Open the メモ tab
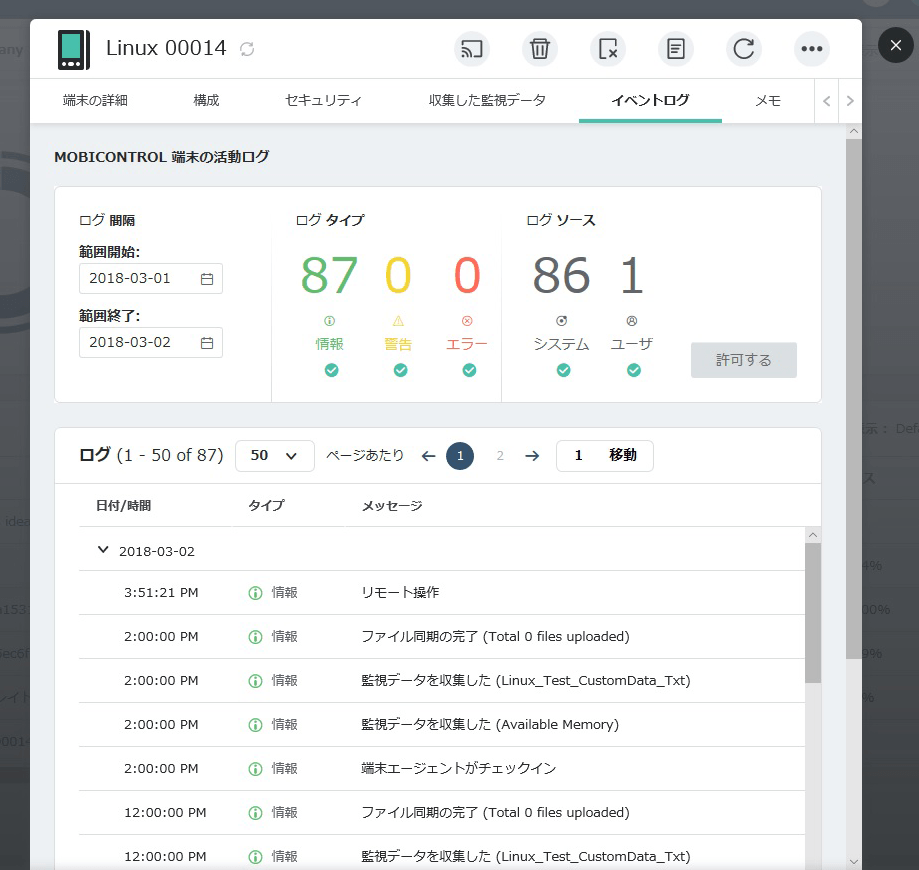 pyautogui.click(x=768, y=100)
